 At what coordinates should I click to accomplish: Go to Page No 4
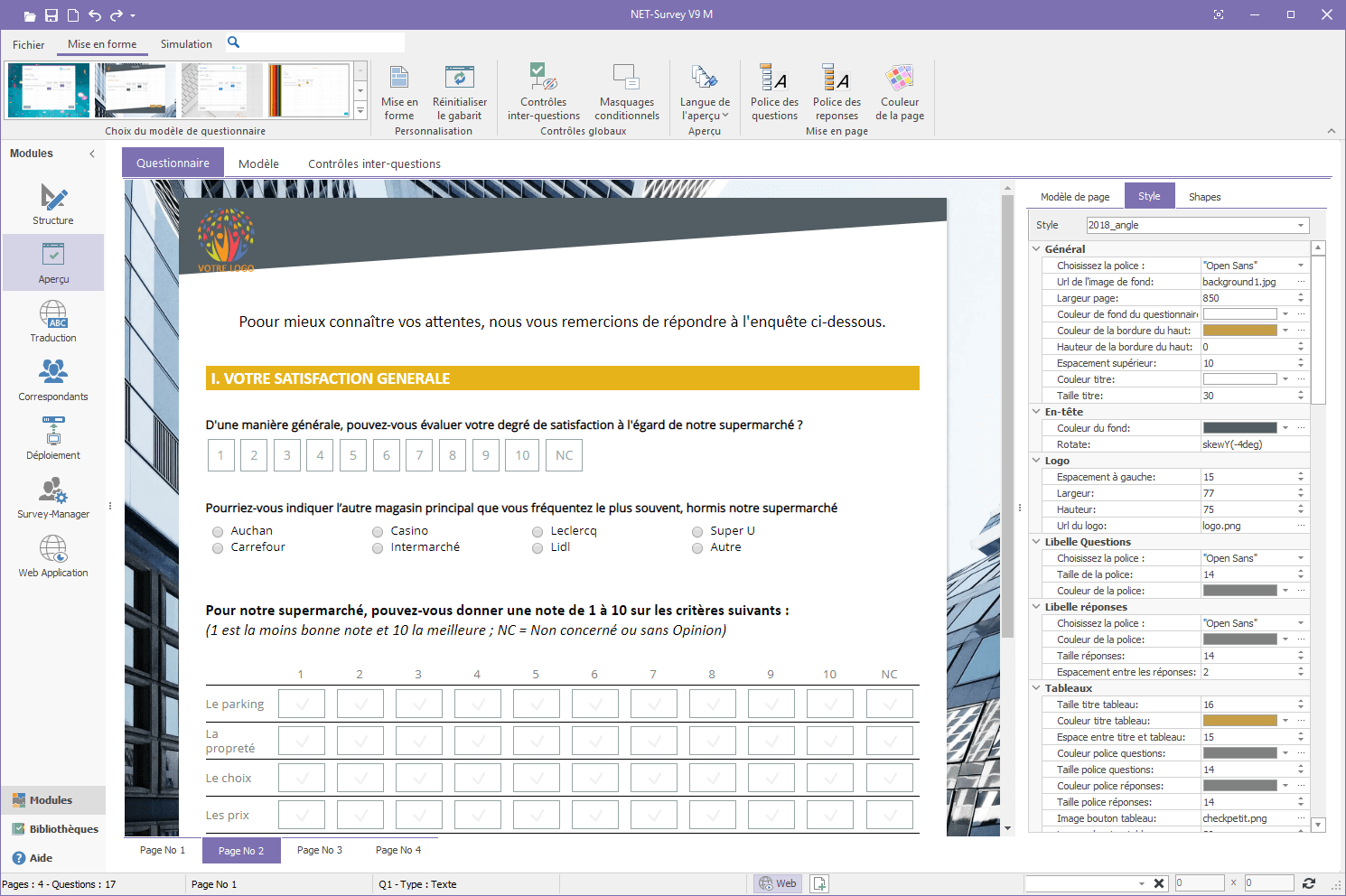(x=398, y=850)
